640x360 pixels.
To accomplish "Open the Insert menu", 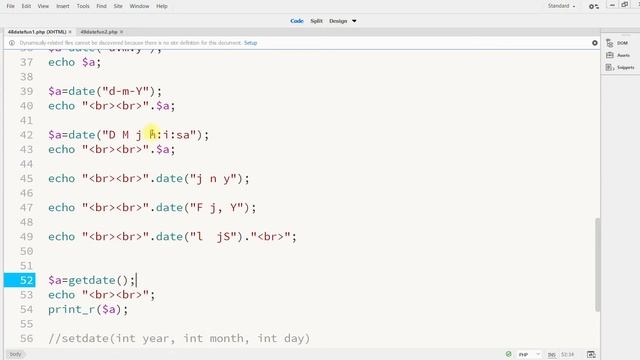I will point(62,6).
